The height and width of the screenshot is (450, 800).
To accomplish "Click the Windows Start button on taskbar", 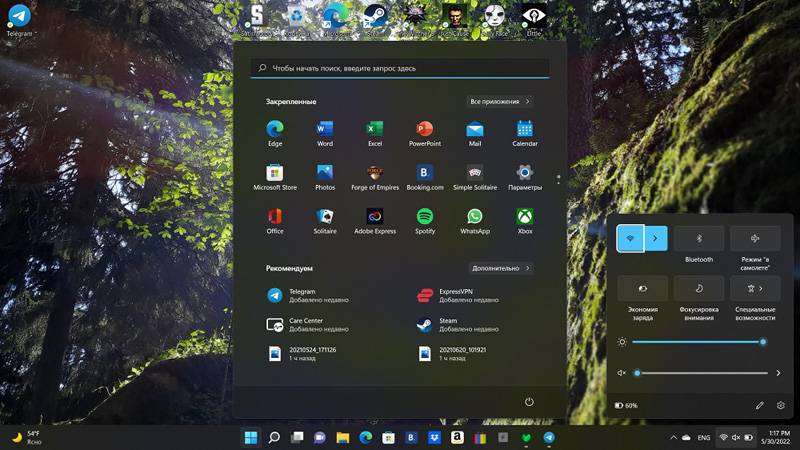I will point(251,437).
